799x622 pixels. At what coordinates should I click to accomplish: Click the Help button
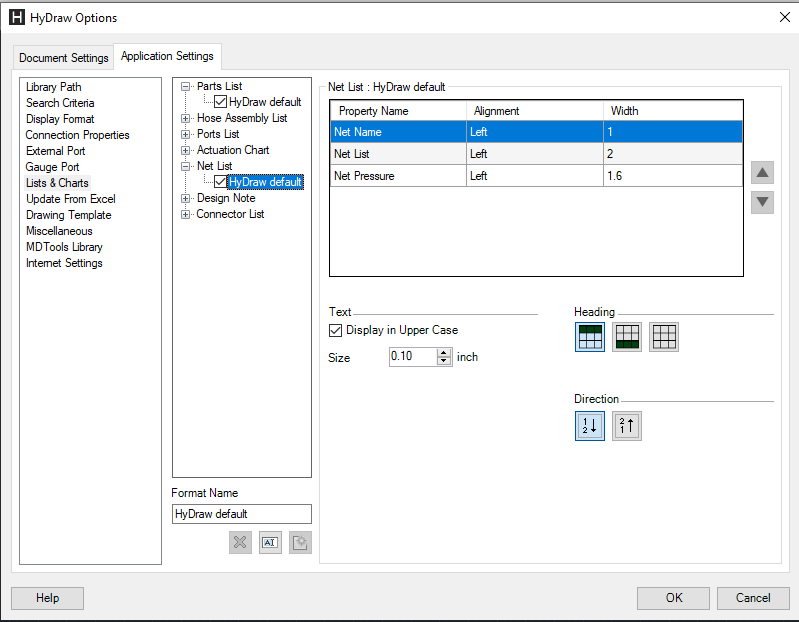click(47, 598)
